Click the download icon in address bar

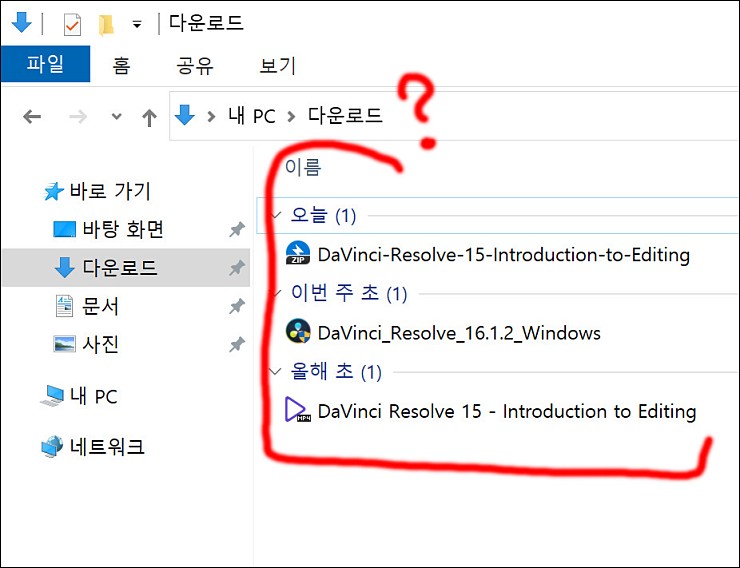185,115
